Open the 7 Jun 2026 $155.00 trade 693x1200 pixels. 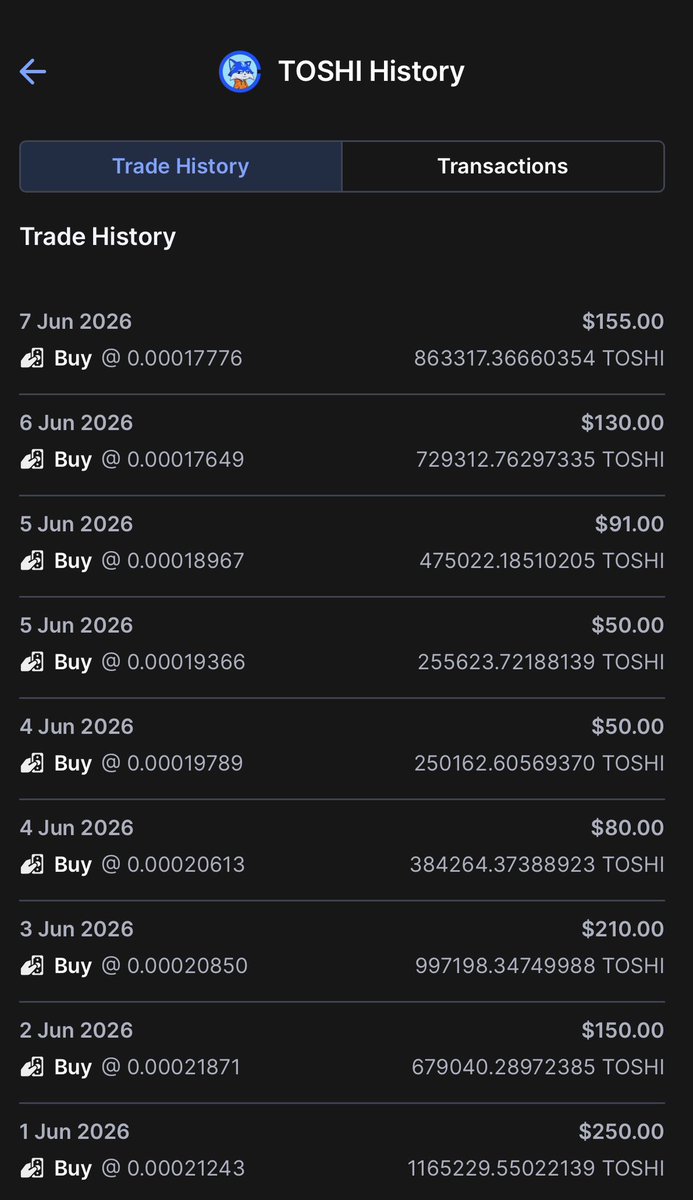point(342,340)
